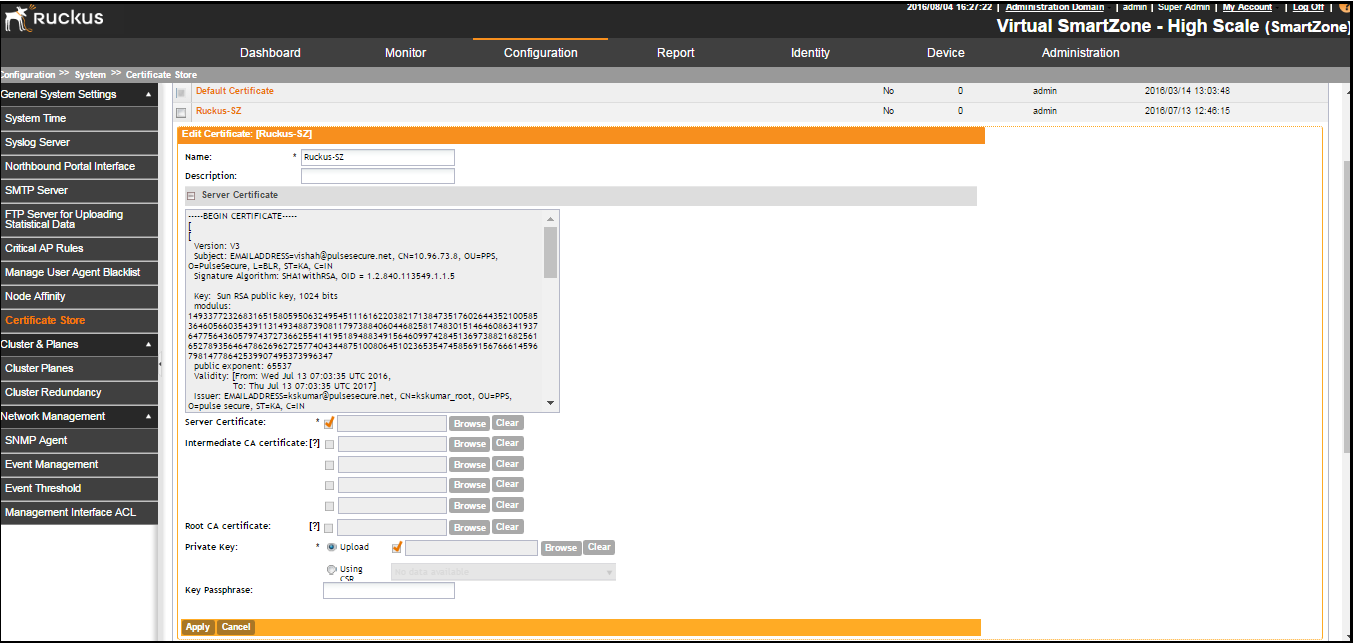The image size is (1355, 643).
Task: Open the My Account dropdown
Action: (1247, 7)
